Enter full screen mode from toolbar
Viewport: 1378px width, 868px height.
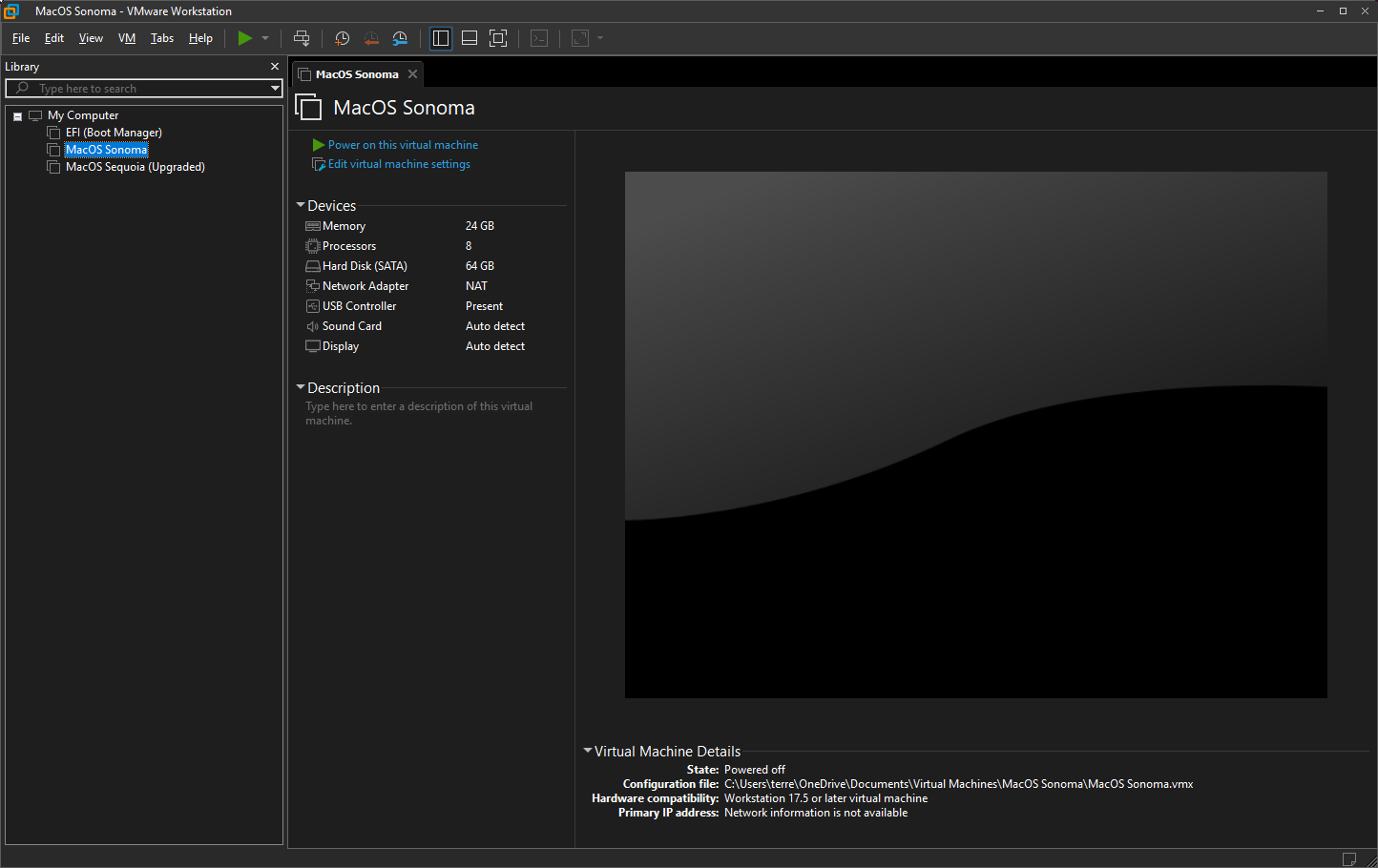pyautogui.click(x=498, y=38)
